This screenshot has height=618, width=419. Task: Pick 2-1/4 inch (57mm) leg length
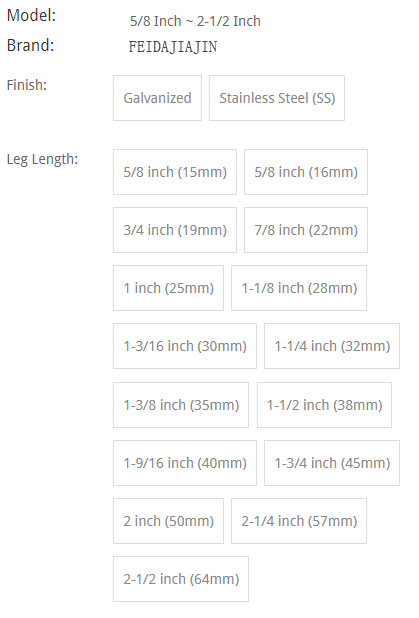299,521
